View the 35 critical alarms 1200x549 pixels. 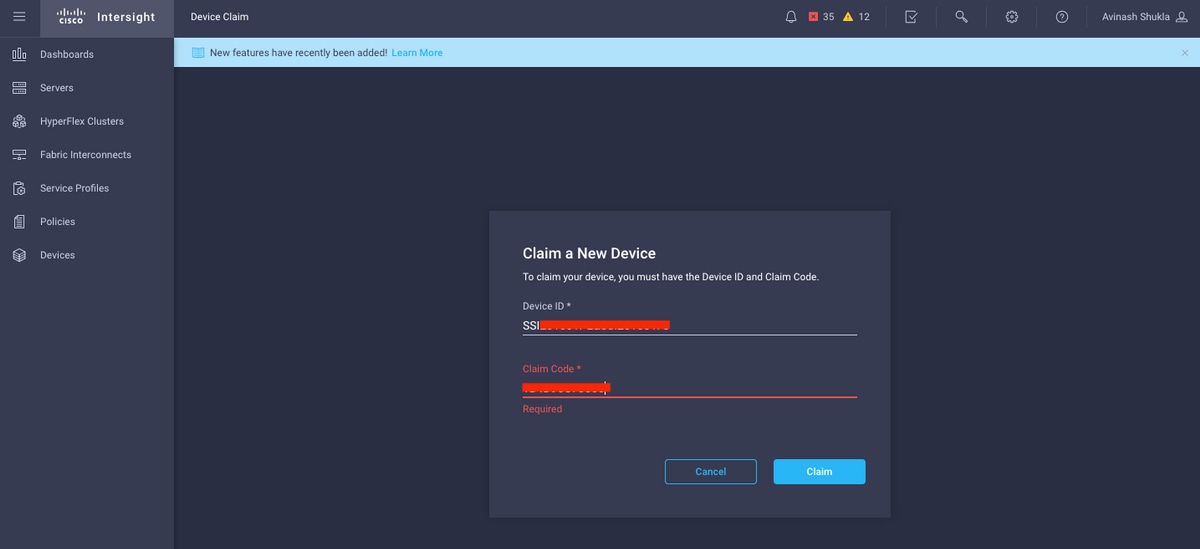tap(821, 17)
